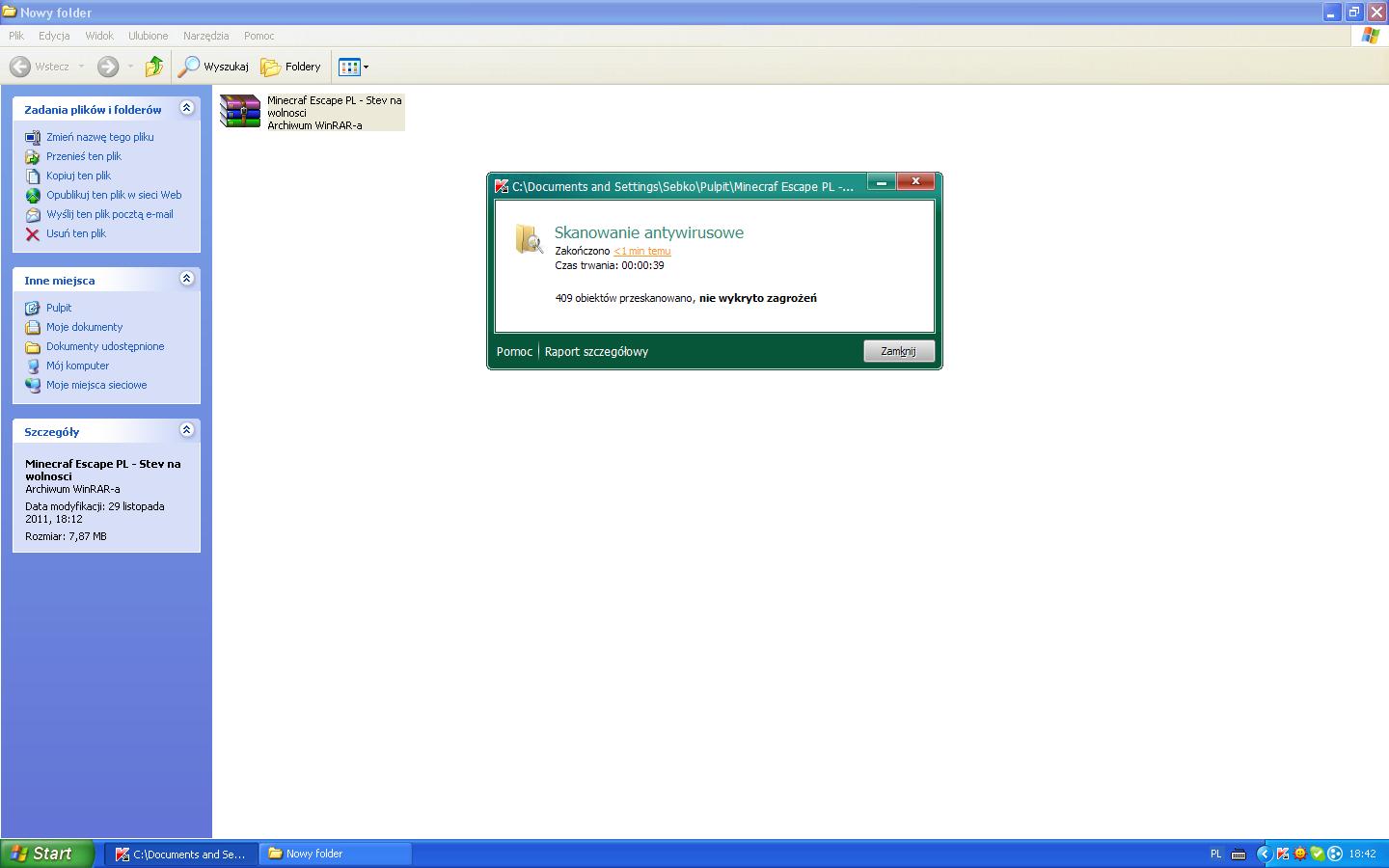Open the Back button history dropdown arrow
This screenshot has height=868, width=1389.
(81, 67)
